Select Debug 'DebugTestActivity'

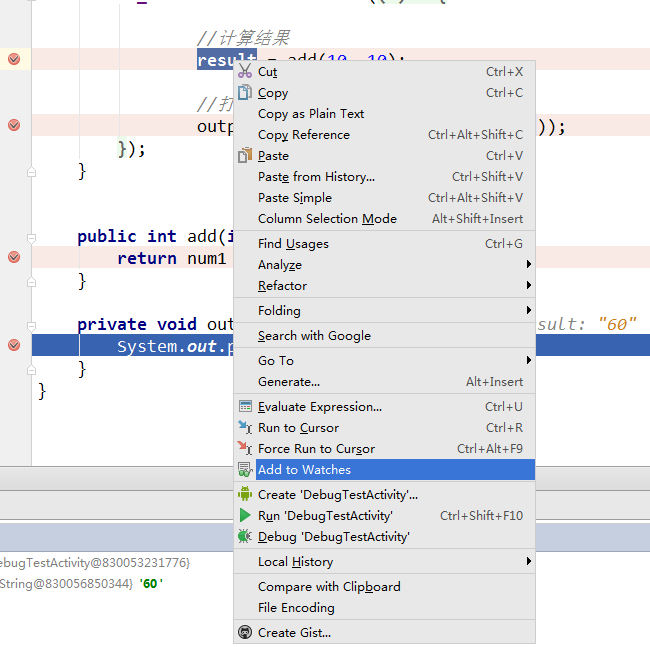pyautogui.click(x=384, y=537)
